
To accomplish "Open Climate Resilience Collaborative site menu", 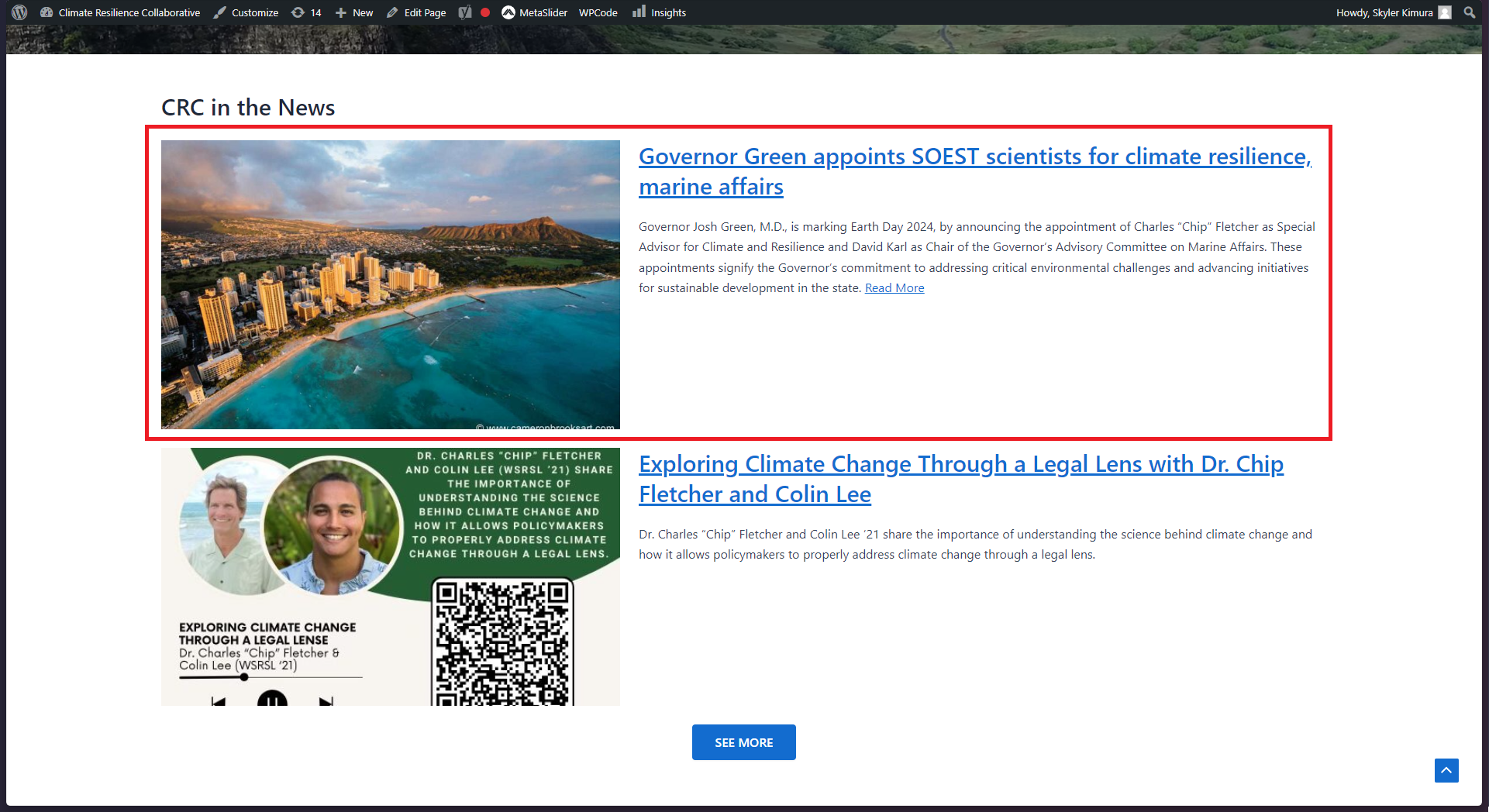I will point(120,12).
